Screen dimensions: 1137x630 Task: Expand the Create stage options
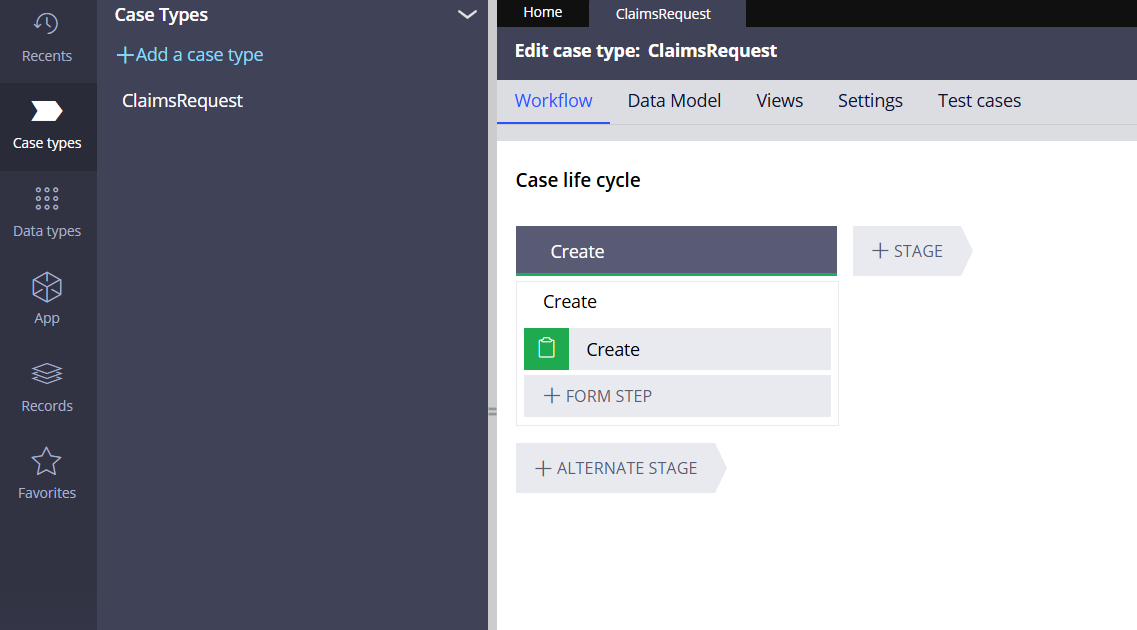(676, 251)
